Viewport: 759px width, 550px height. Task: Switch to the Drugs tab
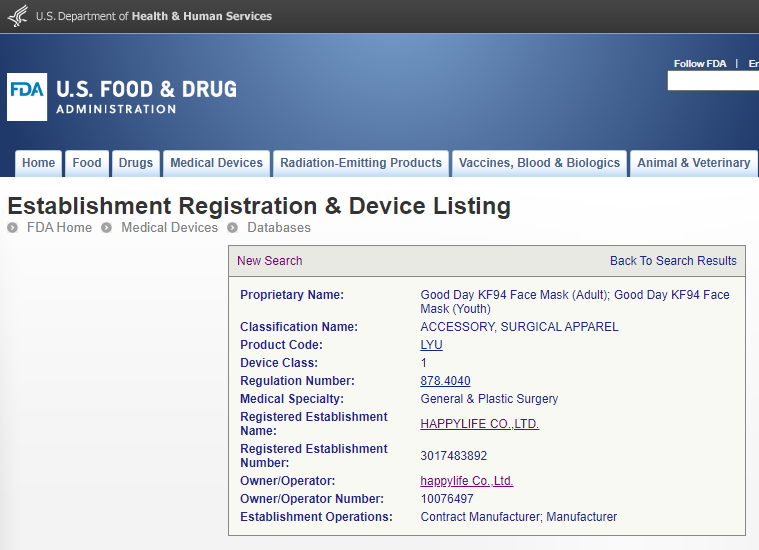136,163
